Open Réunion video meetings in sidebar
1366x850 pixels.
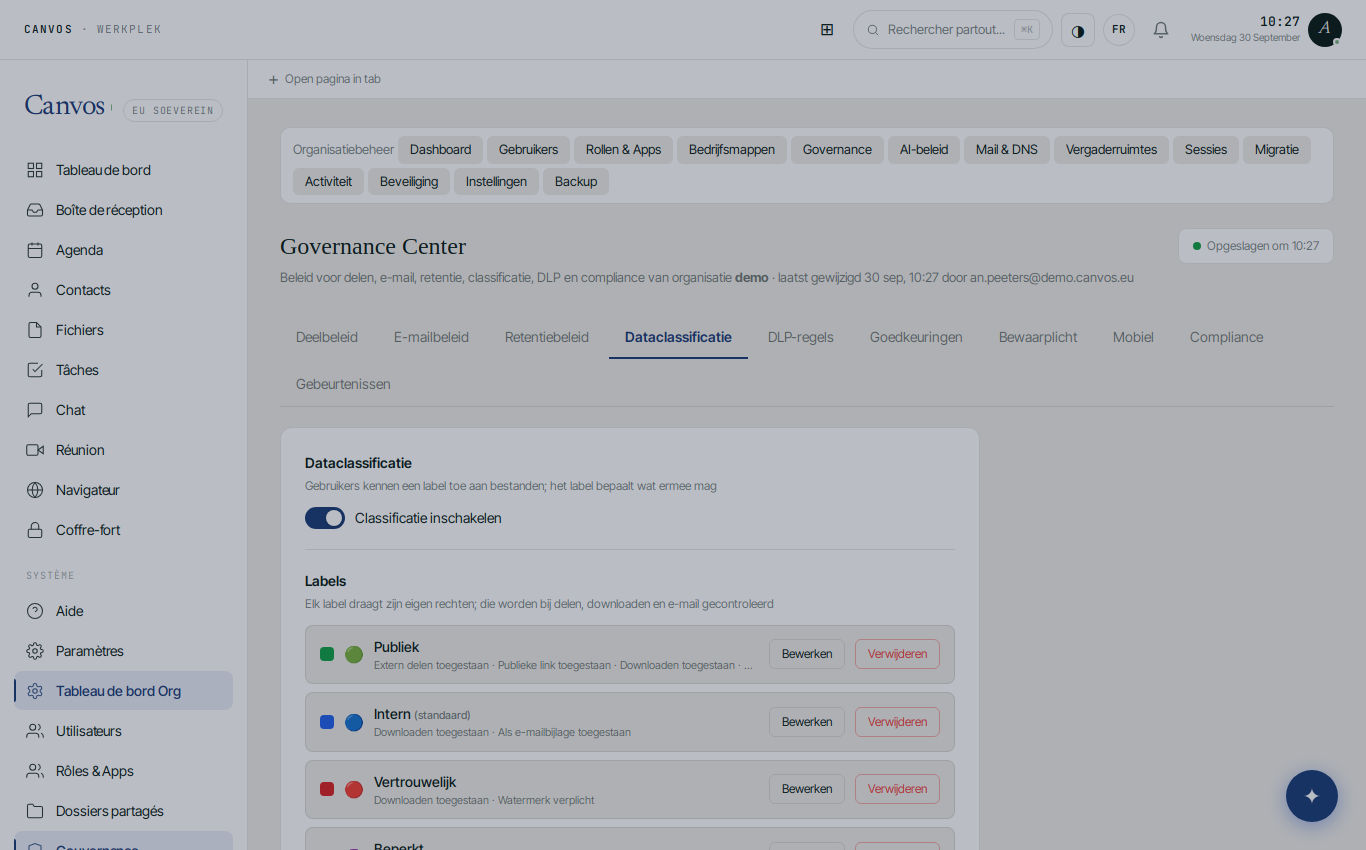(x=123, y=450)
